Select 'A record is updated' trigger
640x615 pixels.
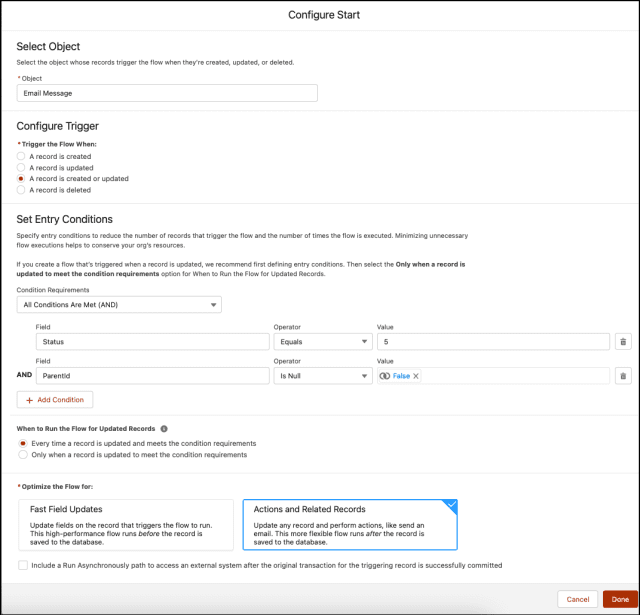click(x=23, y=168)
